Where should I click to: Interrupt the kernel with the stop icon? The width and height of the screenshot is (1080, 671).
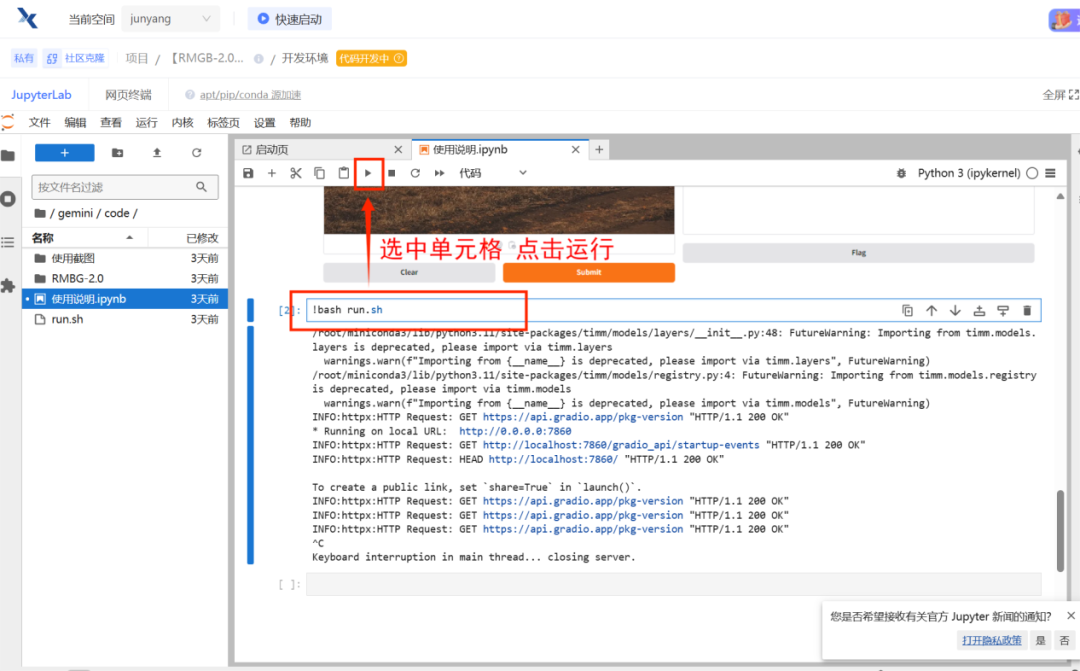(x=391, y=173)
